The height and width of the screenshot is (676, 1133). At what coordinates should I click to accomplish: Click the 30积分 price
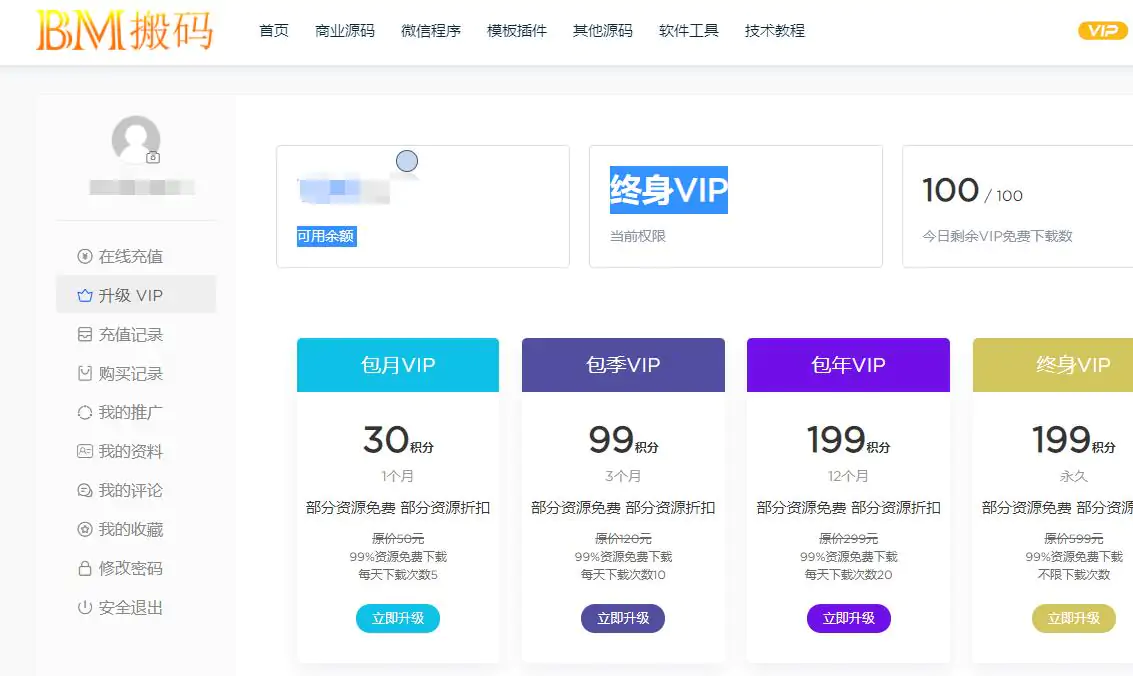tap(397, 440)
